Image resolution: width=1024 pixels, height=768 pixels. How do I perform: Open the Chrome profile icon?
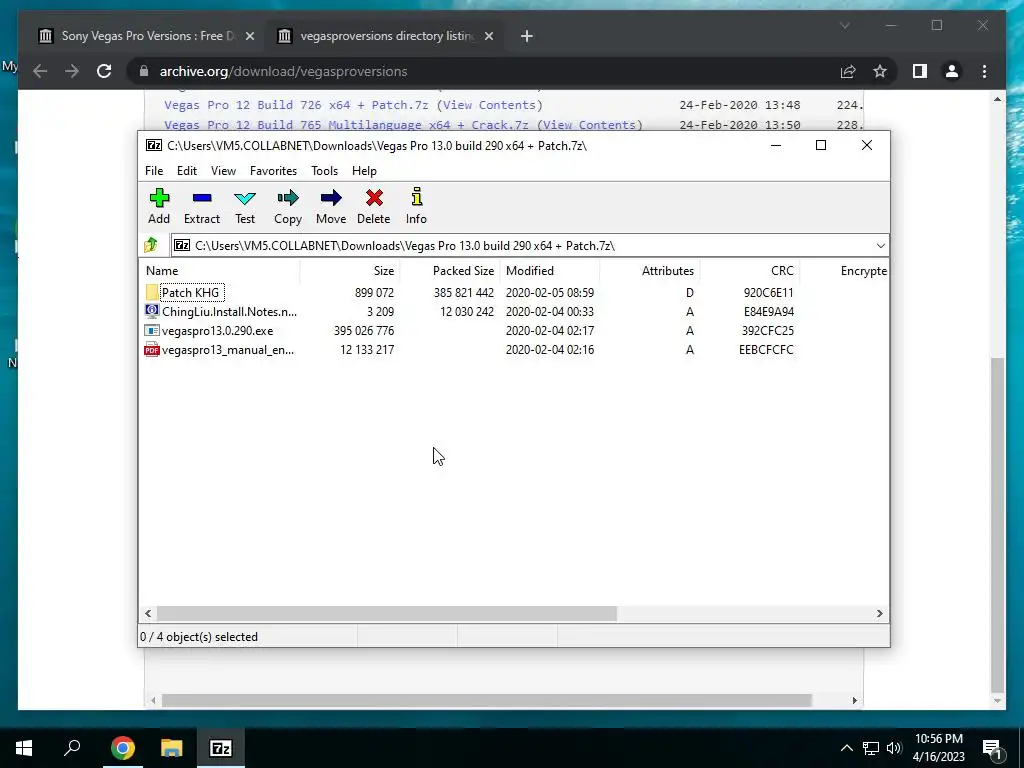tap(952, 71)
